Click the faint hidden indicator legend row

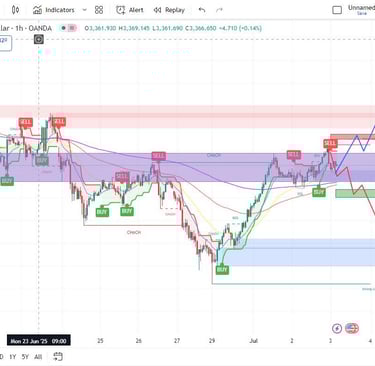[x=115, y=52]
